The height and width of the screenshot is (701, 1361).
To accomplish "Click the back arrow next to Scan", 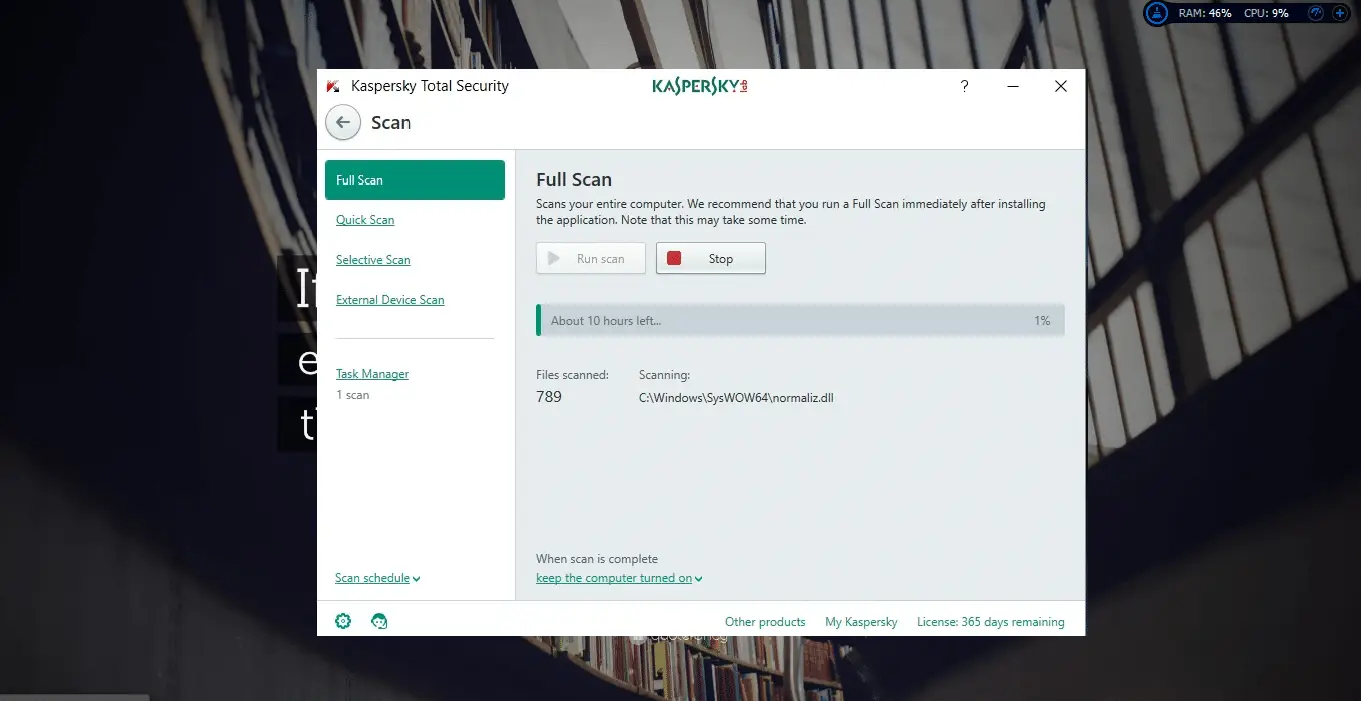I will 343,122.
